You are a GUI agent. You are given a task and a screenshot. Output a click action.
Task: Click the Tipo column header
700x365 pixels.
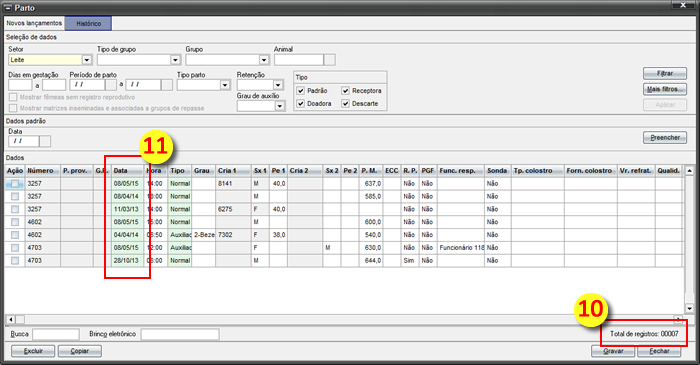tap(179, 170)
